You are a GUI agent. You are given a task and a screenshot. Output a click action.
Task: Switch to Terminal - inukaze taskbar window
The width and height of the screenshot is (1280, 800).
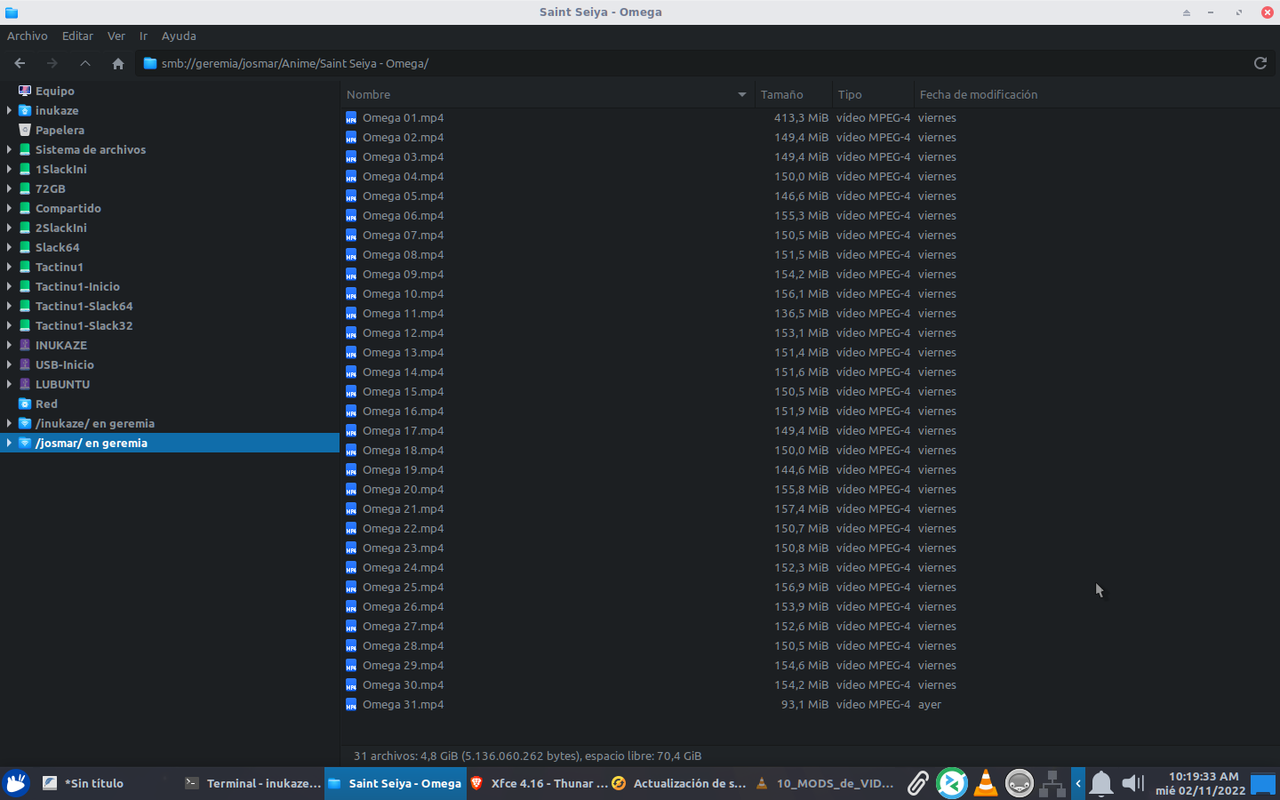pos(253,783)
